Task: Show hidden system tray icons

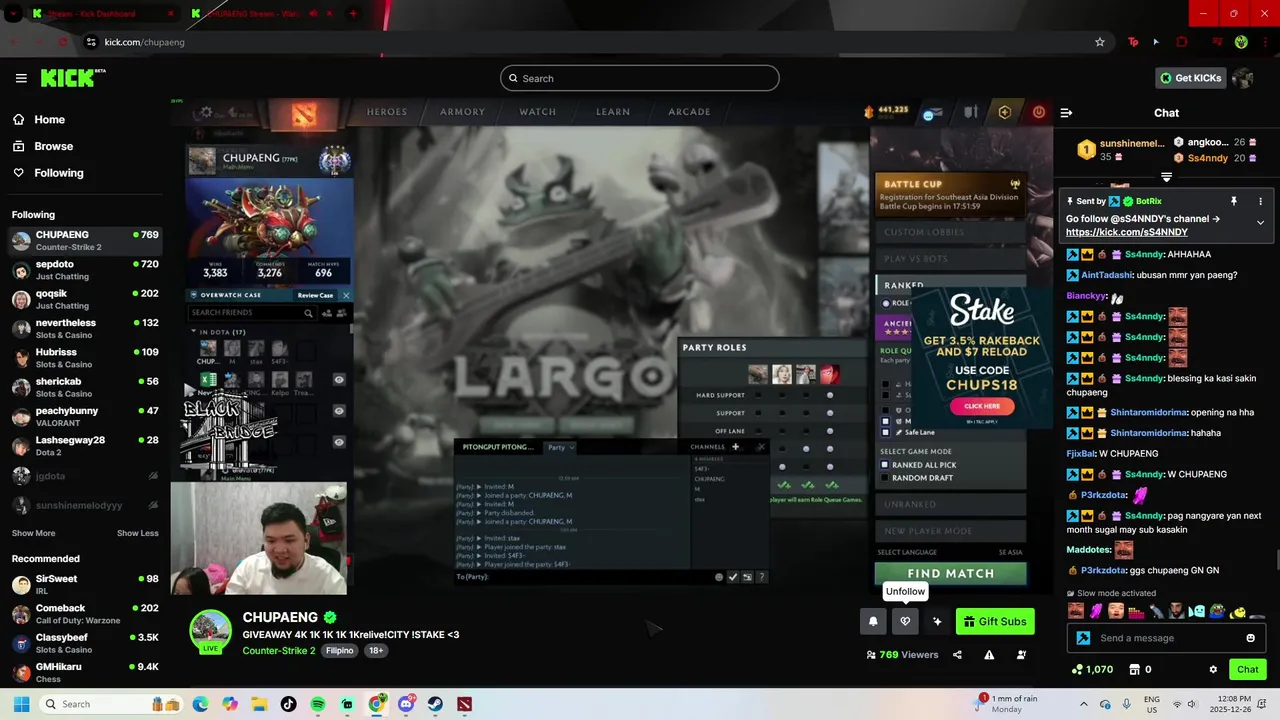Action: [x=1083, y=704]
